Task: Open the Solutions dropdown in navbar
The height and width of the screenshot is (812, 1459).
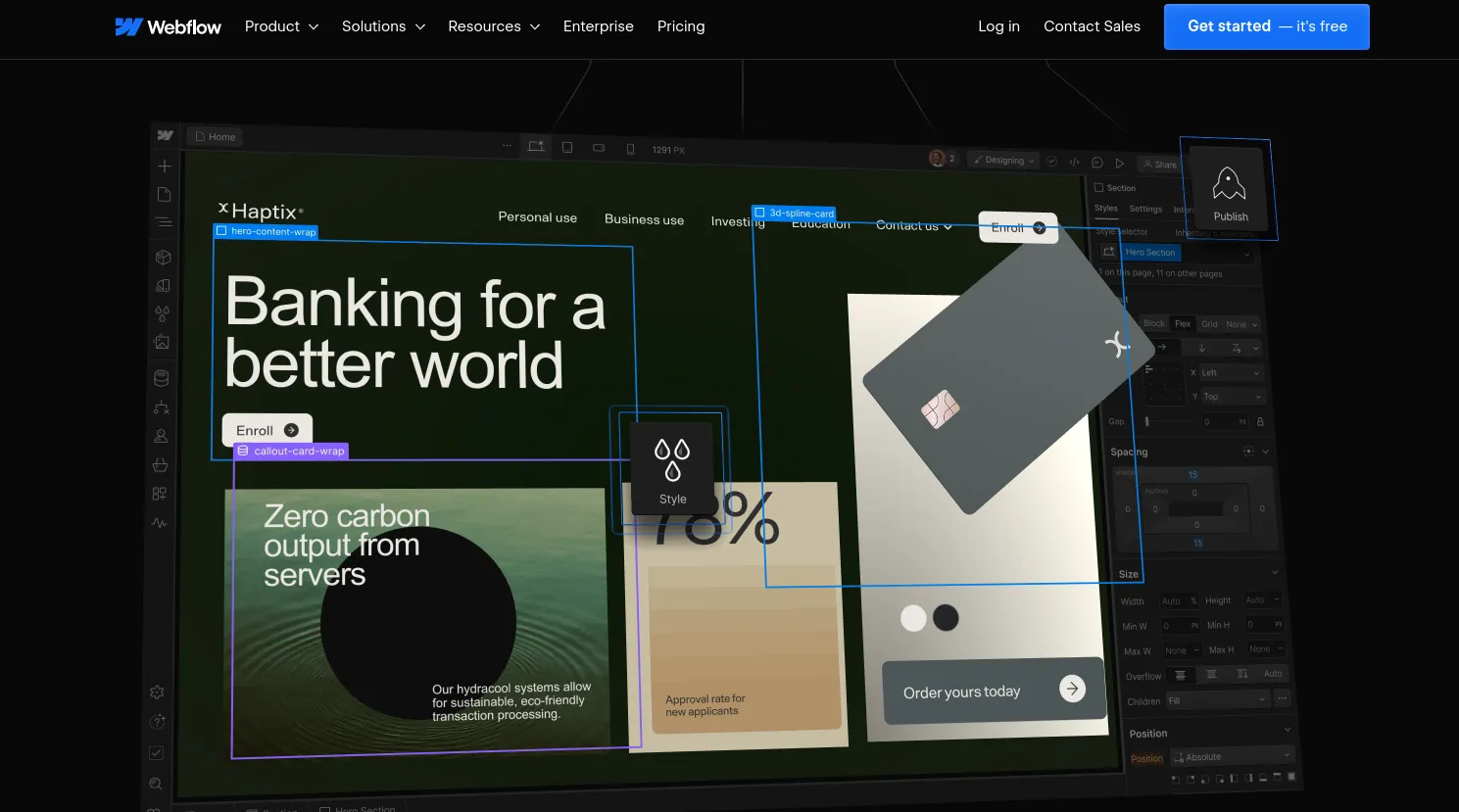Action: tap(384, 26)
